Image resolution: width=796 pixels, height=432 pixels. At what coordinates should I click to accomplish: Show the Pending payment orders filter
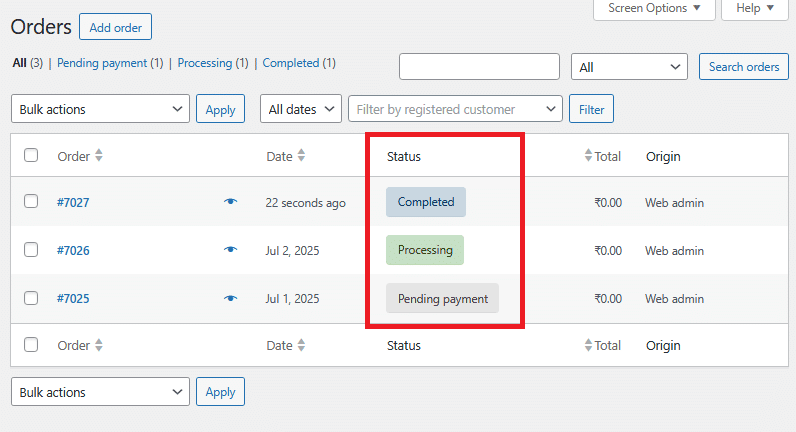coord(102,63)
